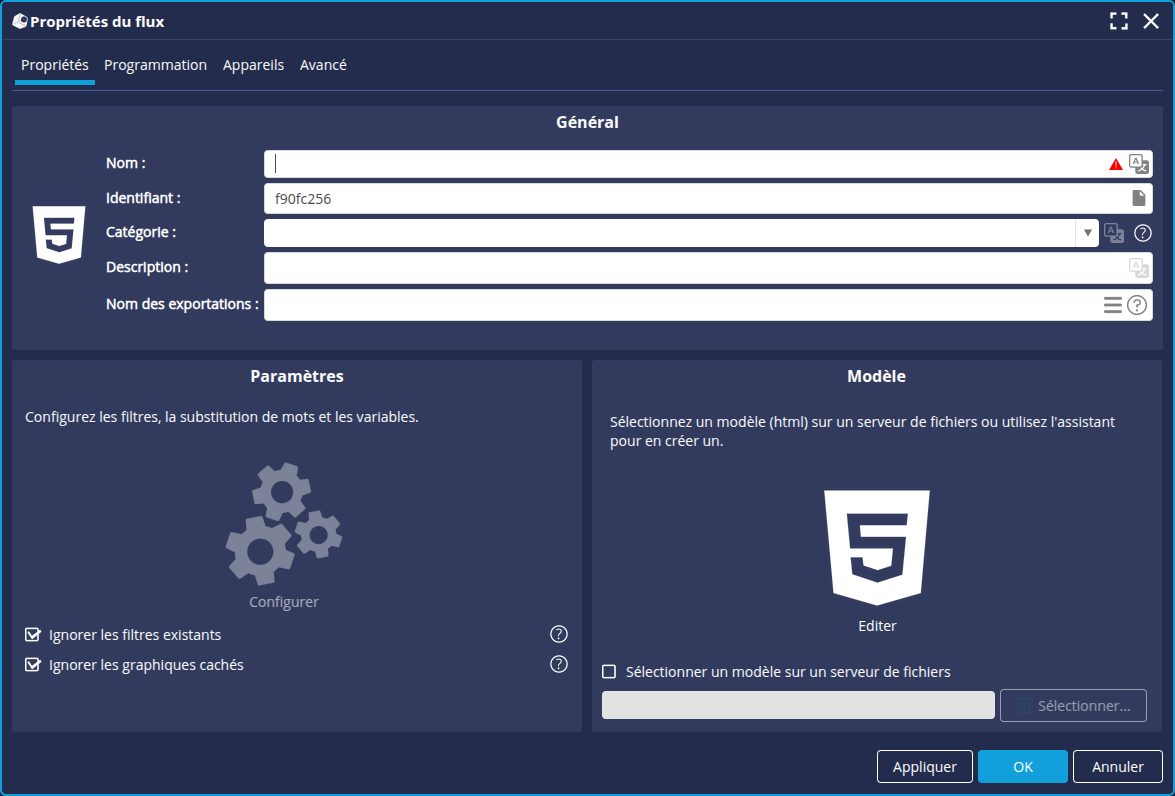Click the document icon beside Identifiant field
Image resolution: width=1175 pixels, height=796 pixels.
point(1138,198)
